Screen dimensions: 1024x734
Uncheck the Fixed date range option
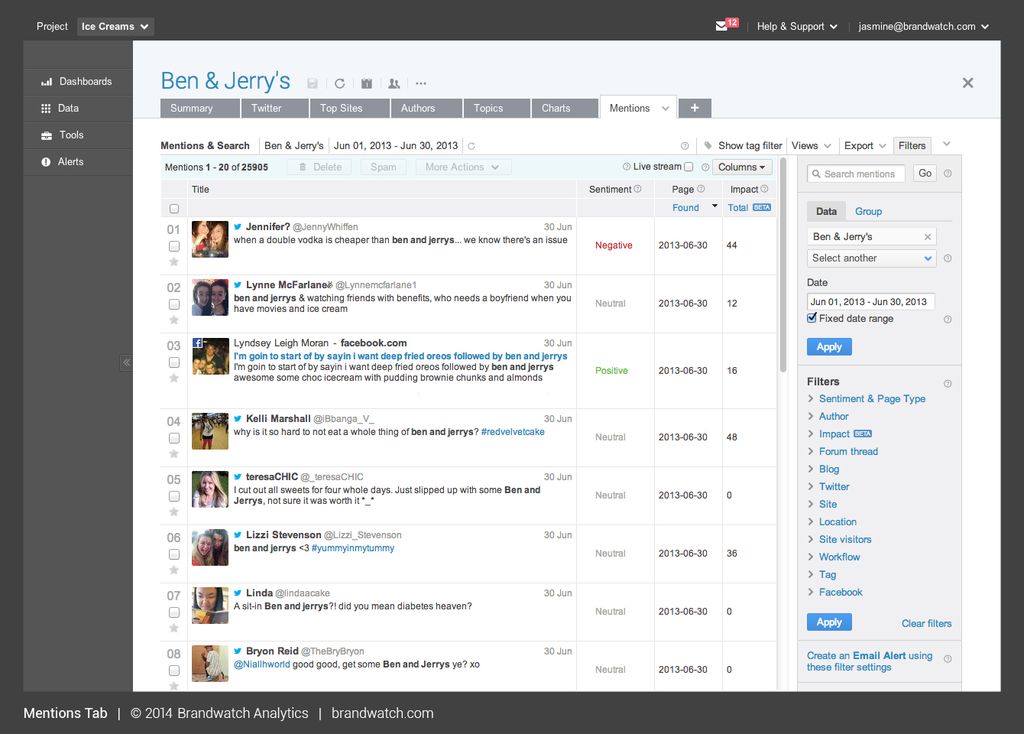pyautogui.click(x=812, y=318)
